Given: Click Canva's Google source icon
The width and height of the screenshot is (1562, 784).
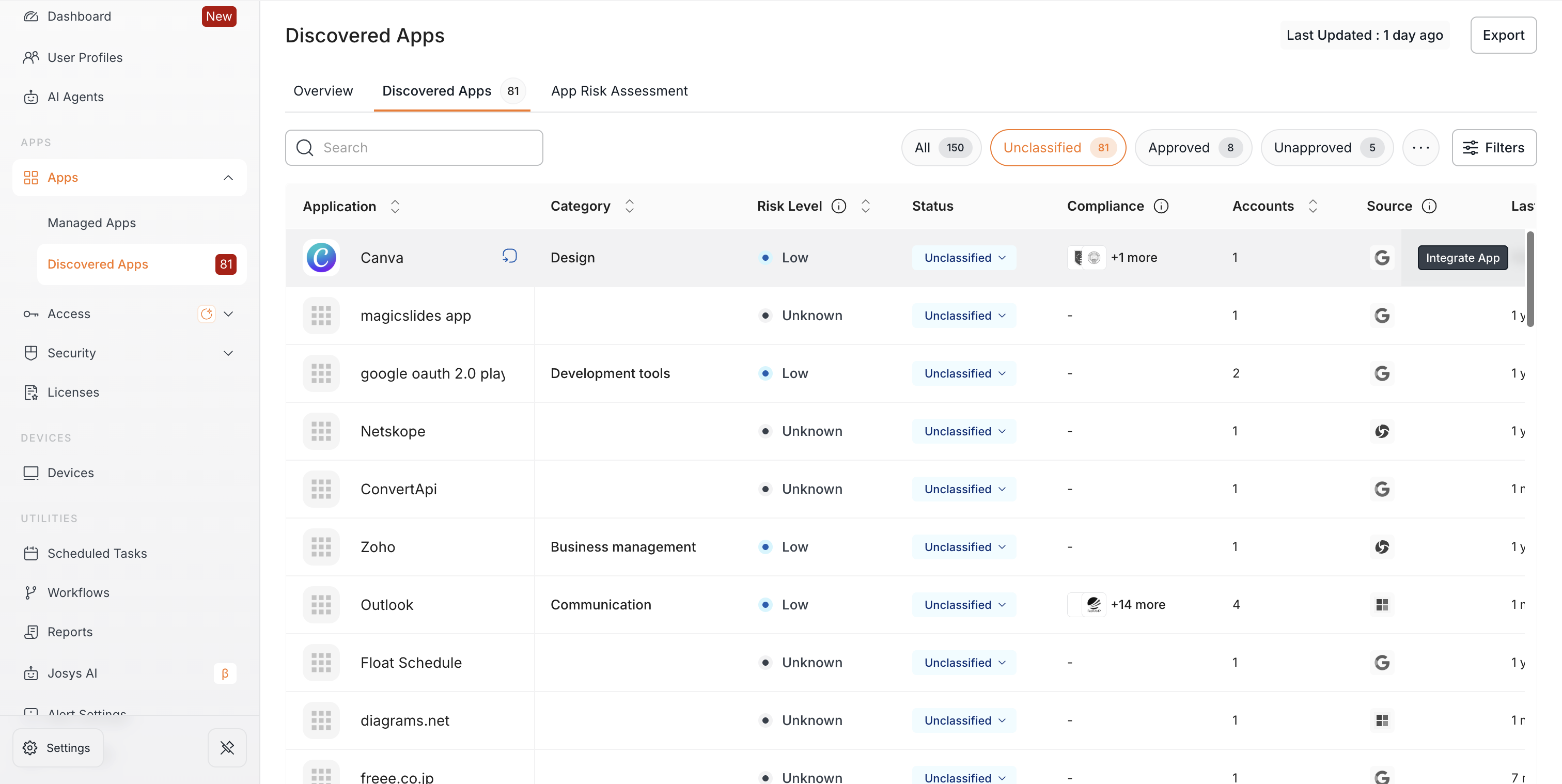Looking at the screenshot, I should (1382, 258).
